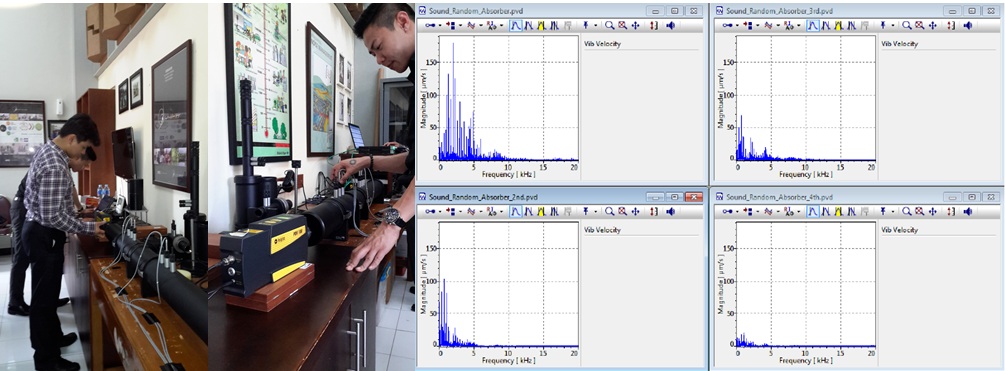Click harmonic cursor icon in Absorber_2nd.pvd toolbar
Viewport: 1005px width, 371px height.
[555, 211]
